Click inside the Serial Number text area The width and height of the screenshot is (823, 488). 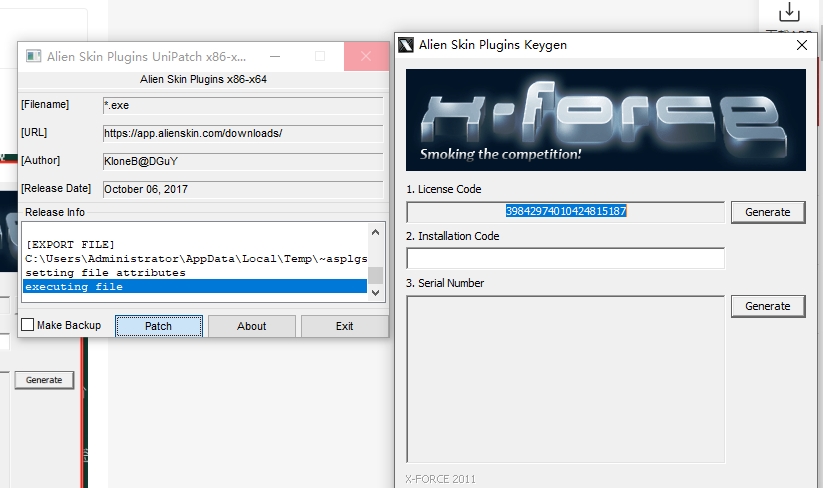[x=566, y=379]
